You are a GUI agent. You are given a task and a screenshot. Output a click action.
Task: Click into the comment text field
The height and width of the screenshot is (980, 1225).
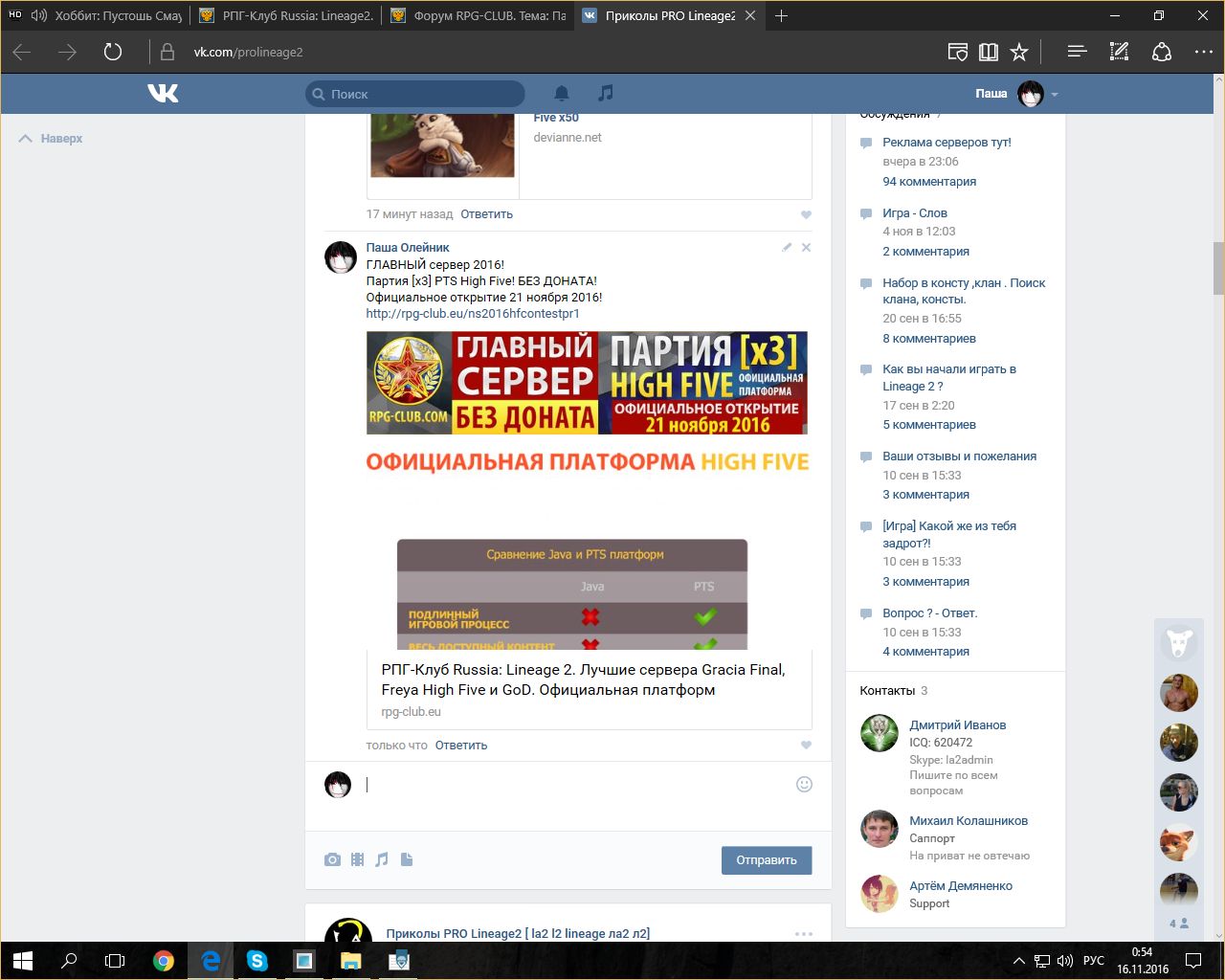(x=576, y=785)
